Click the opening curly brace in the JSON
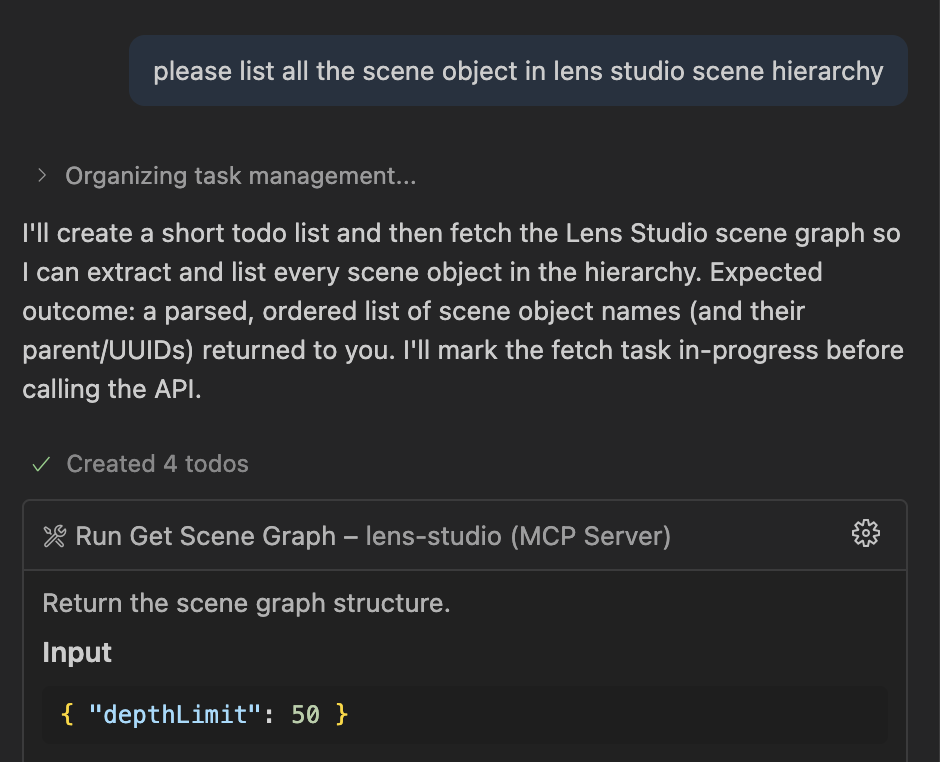Screen dimensions: 940x762 (67, 714)
